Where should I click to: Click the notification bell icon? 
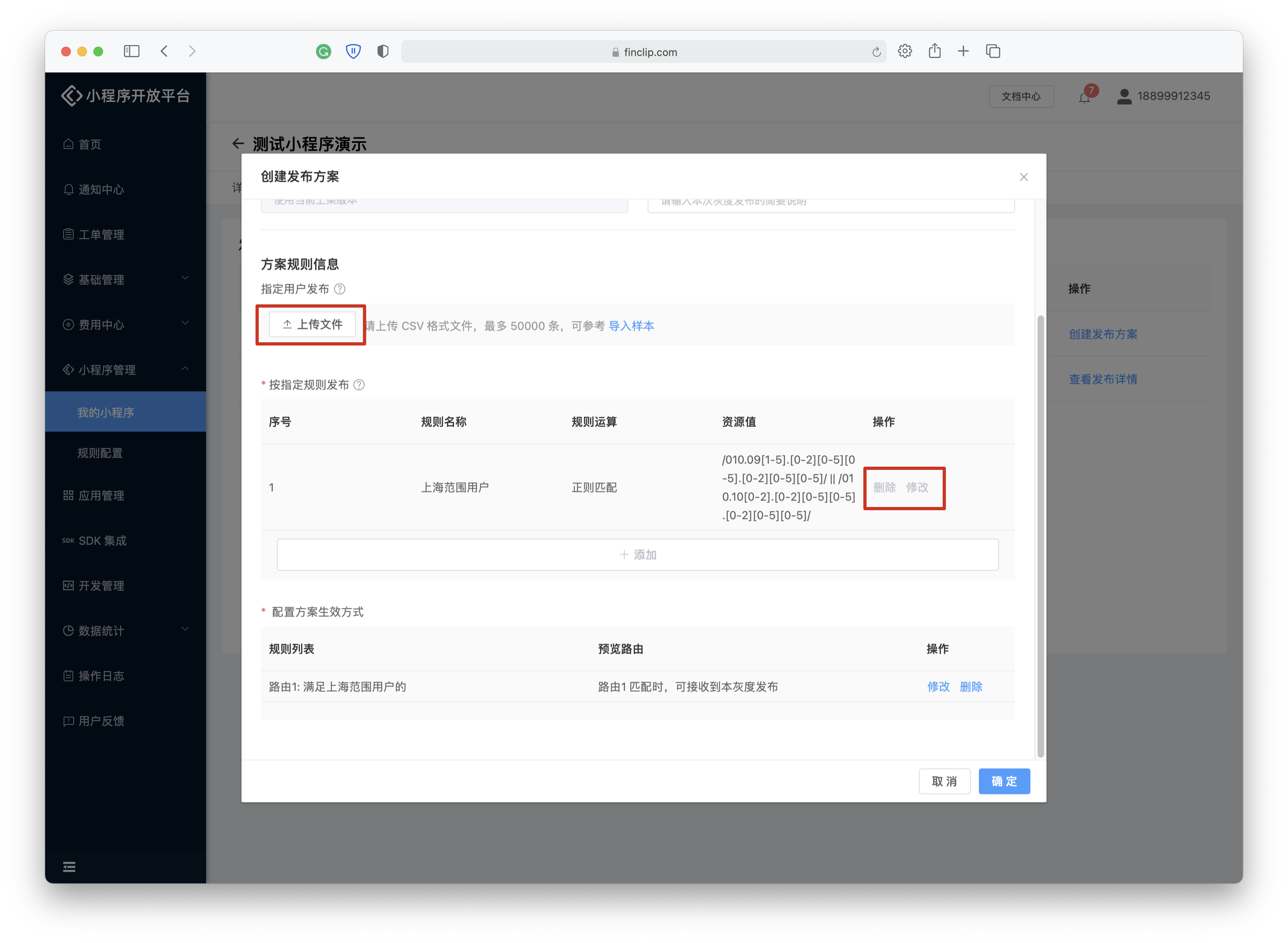(1084, 97)
